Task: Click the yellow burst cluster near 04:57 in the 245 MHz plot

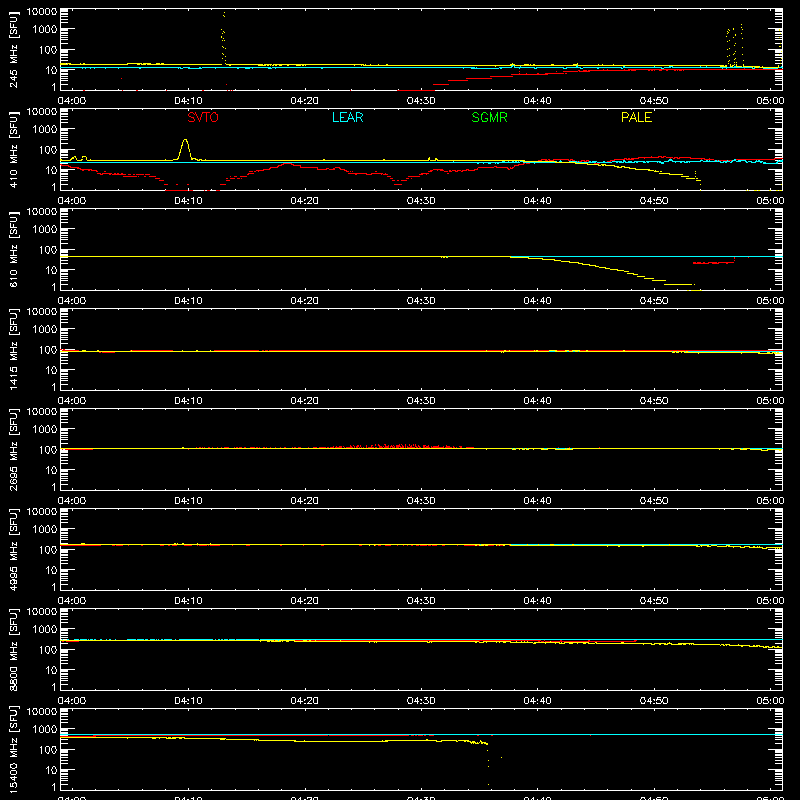Action: click(x=735, y=46)
